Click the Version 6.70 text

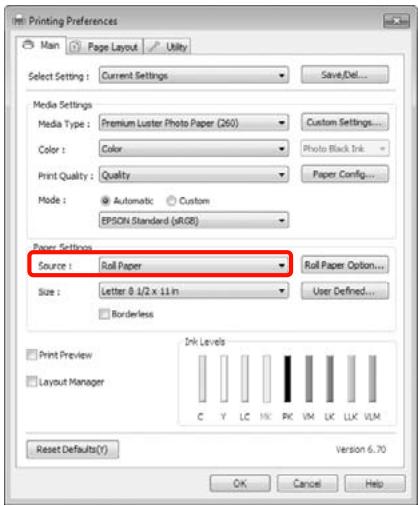pyautogui.click(x=361, y=449)
